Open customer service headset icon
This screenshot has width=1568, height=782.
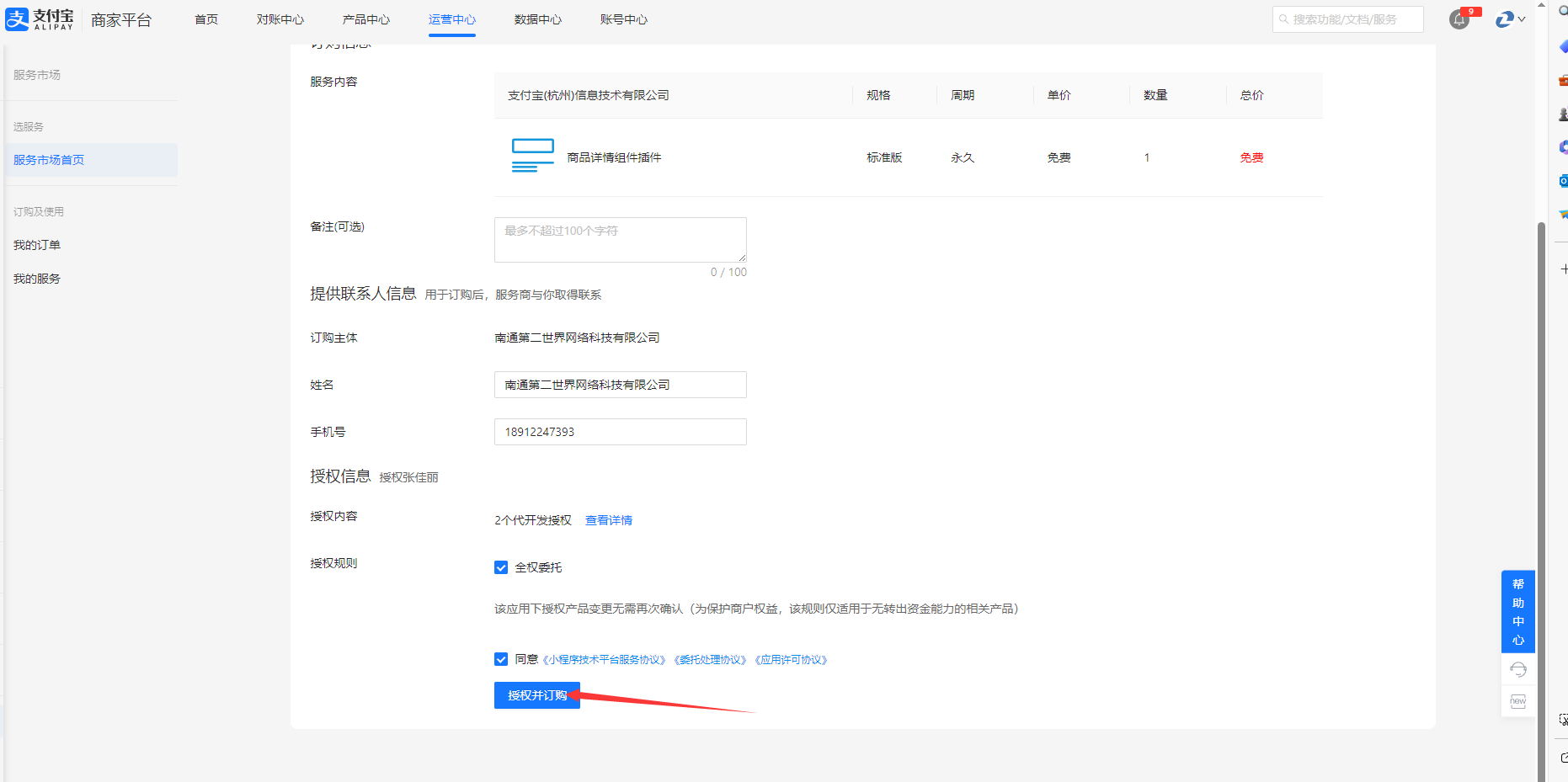click(x=1517, y=670)
